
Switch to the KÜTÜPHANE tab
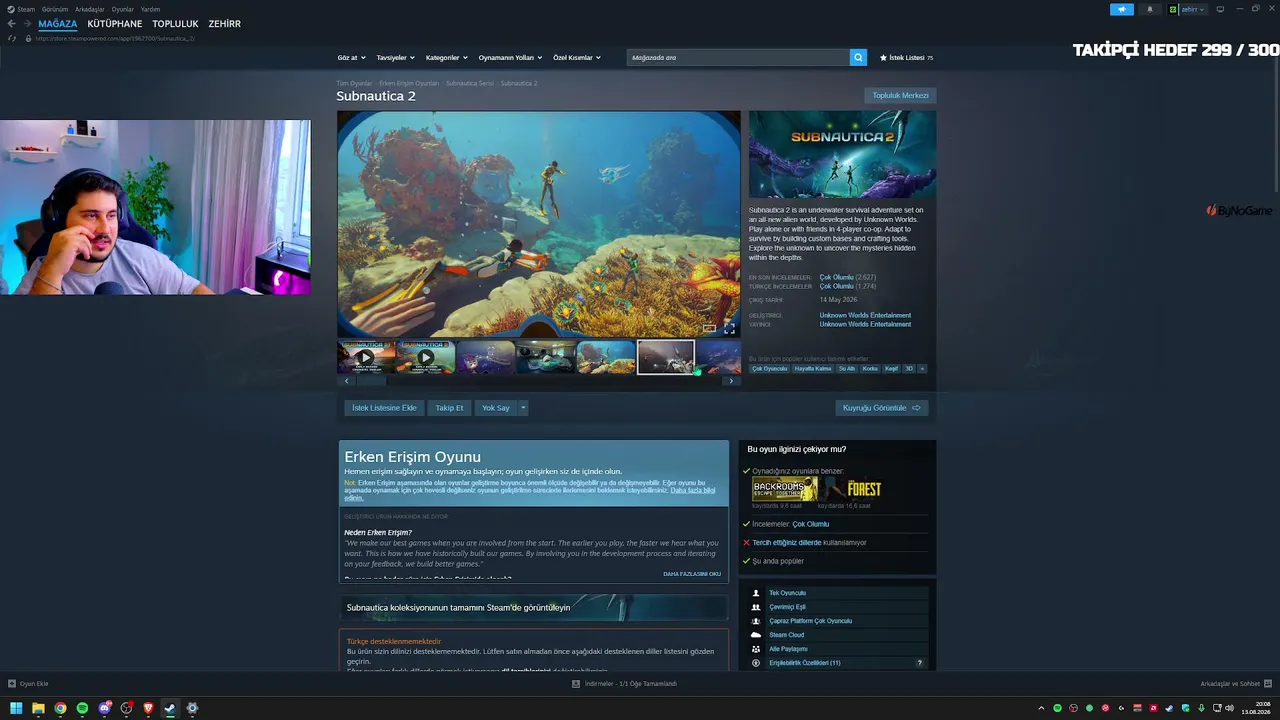point(115,24)
